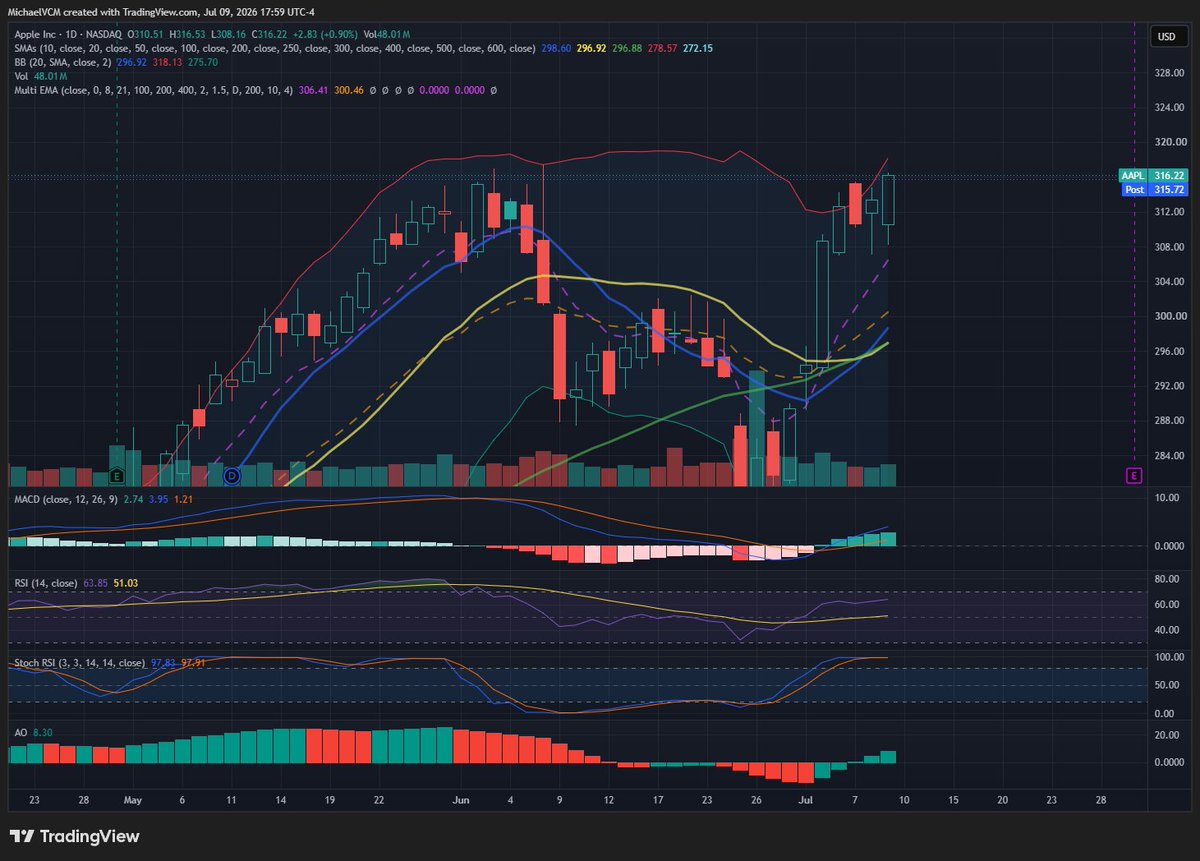The width and height of the screenshot is (1200, 861).
Task: Click the latest green candlestick body
Action: tap(888, 200)
